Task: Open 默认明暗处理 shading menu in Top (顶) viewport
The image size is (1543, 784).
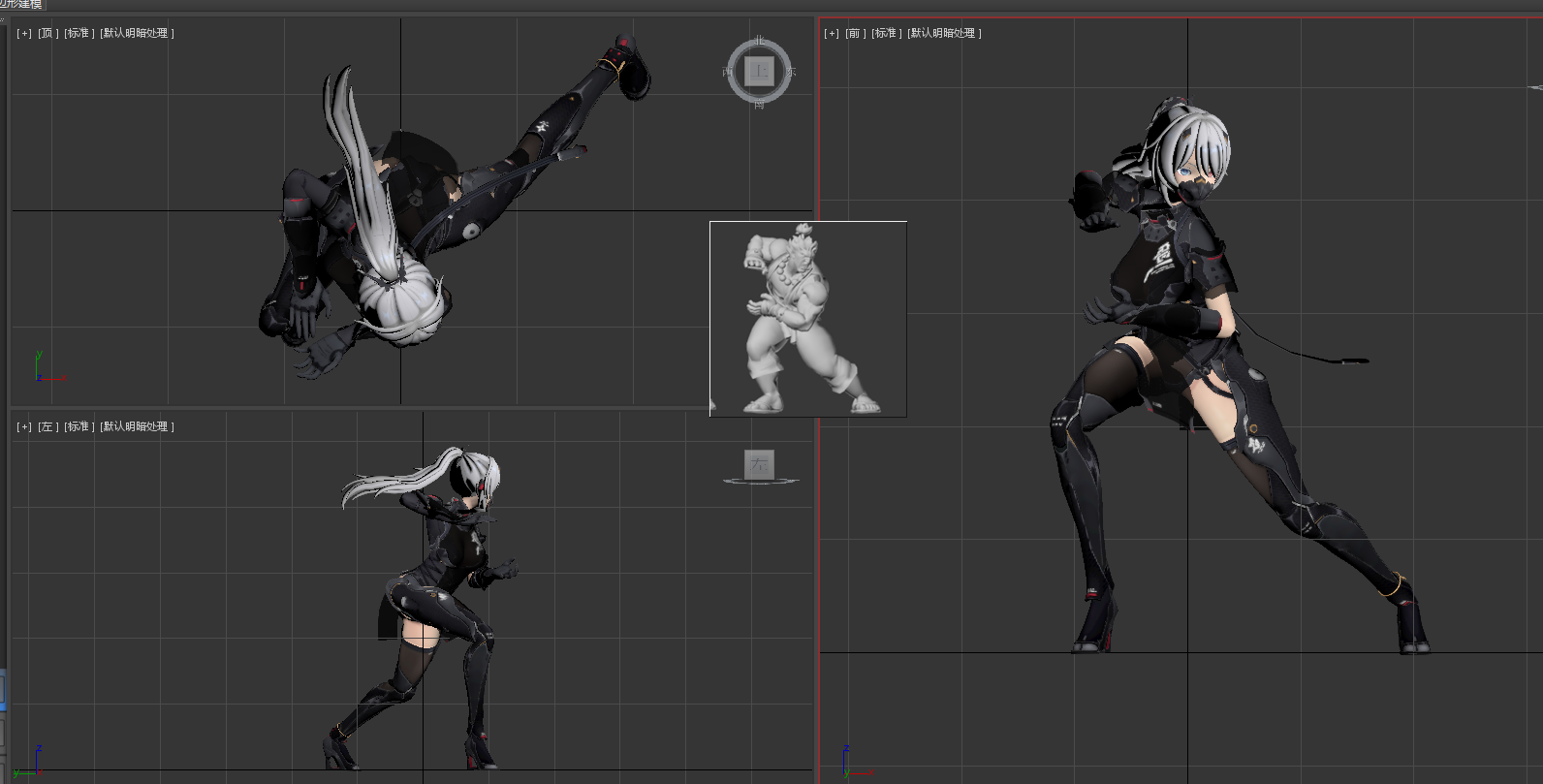Action: point(137,33)
